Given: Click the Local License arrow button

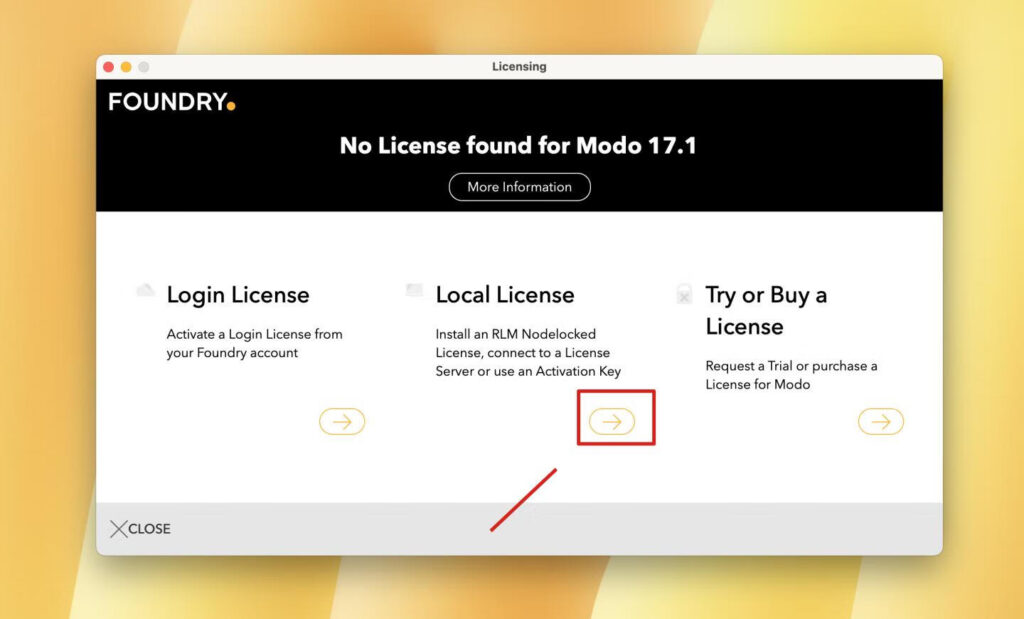Looking at the screenshot, I should click(x=612, y=422).
